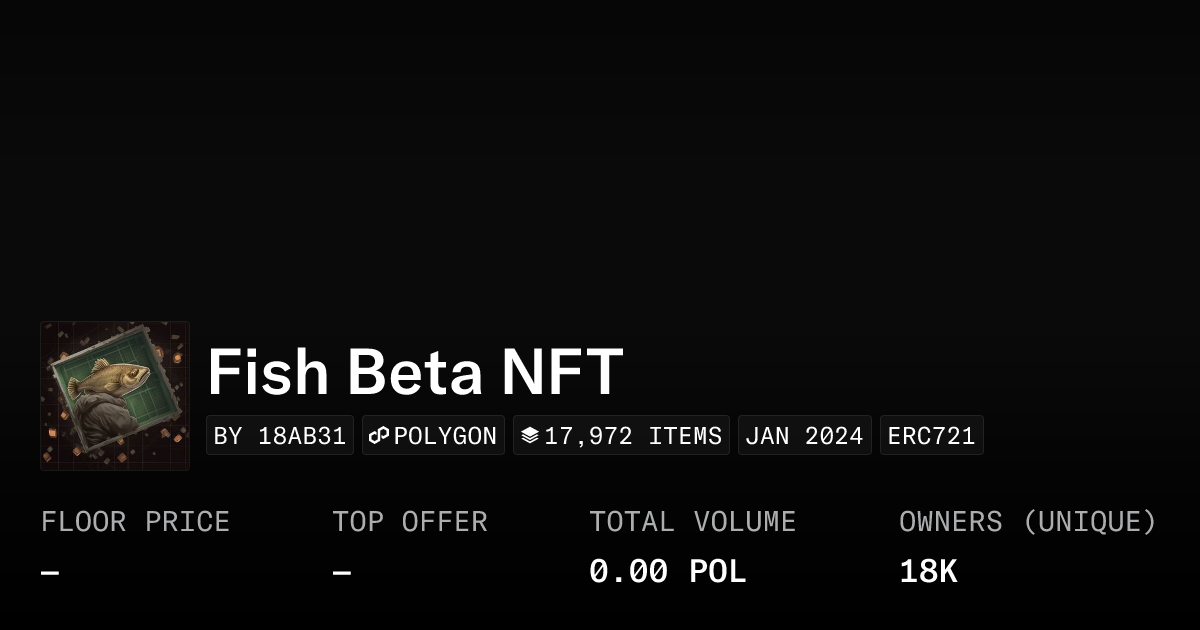The image size is (1200, 630).
Task: Click the (UNIQUE) qualifier text
Action: point(1090,522)
